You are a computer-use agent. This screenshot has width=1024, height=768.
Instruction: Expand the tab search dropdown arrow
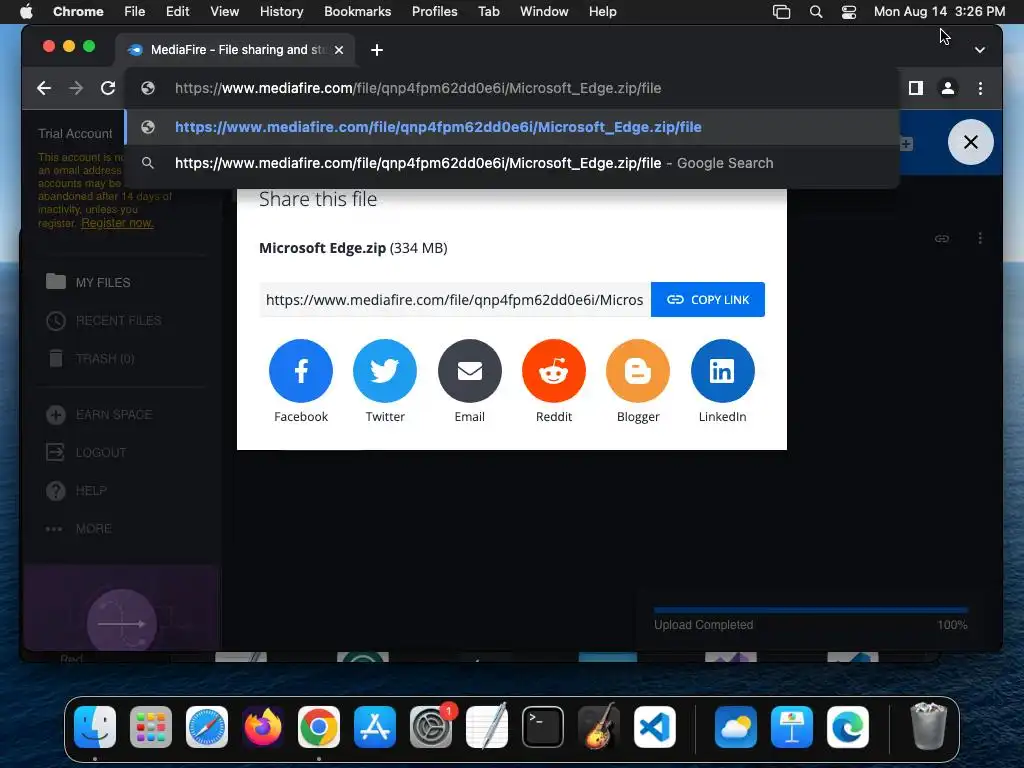(980, 50)
